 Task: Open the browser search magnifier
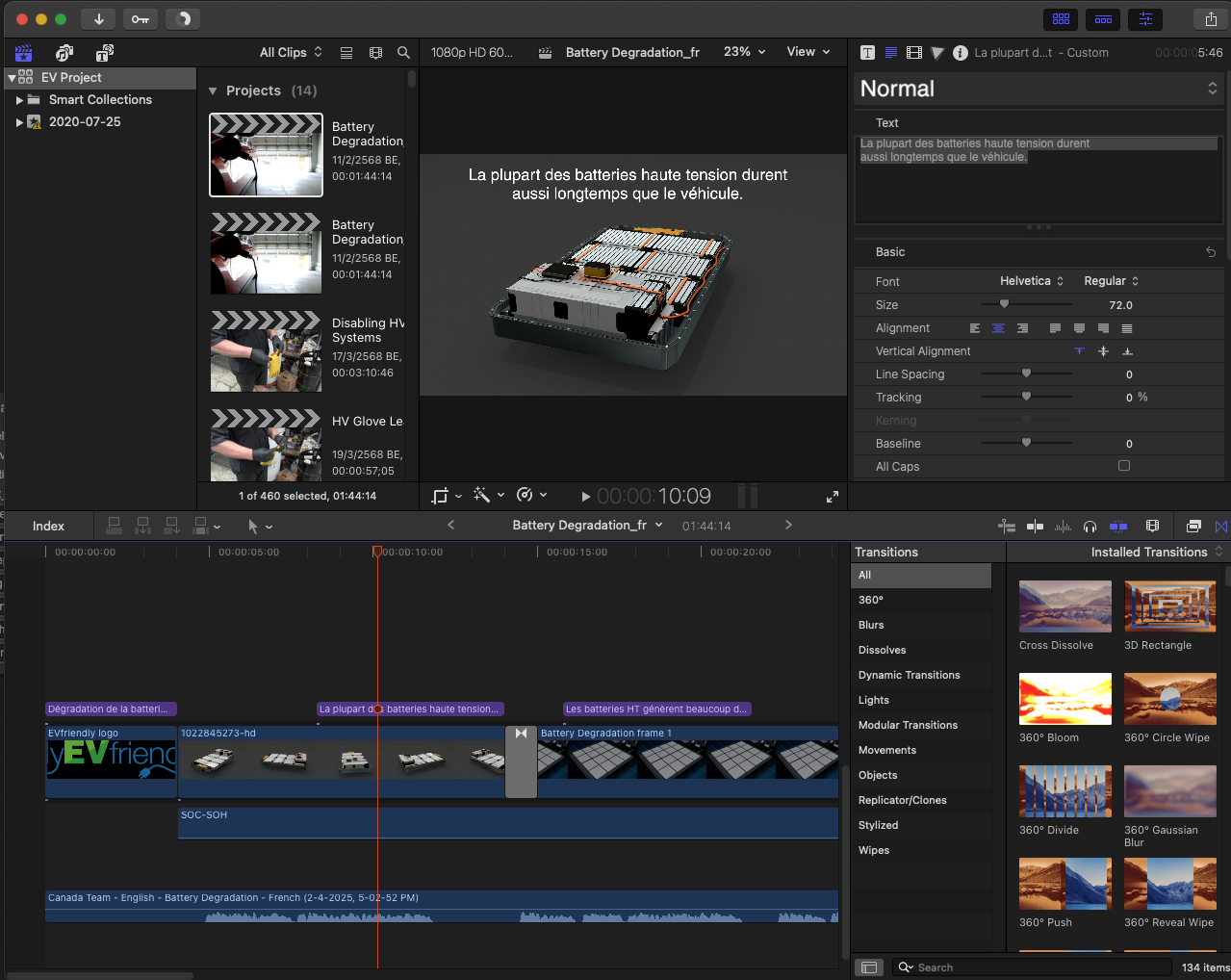[x=403, y=53]
